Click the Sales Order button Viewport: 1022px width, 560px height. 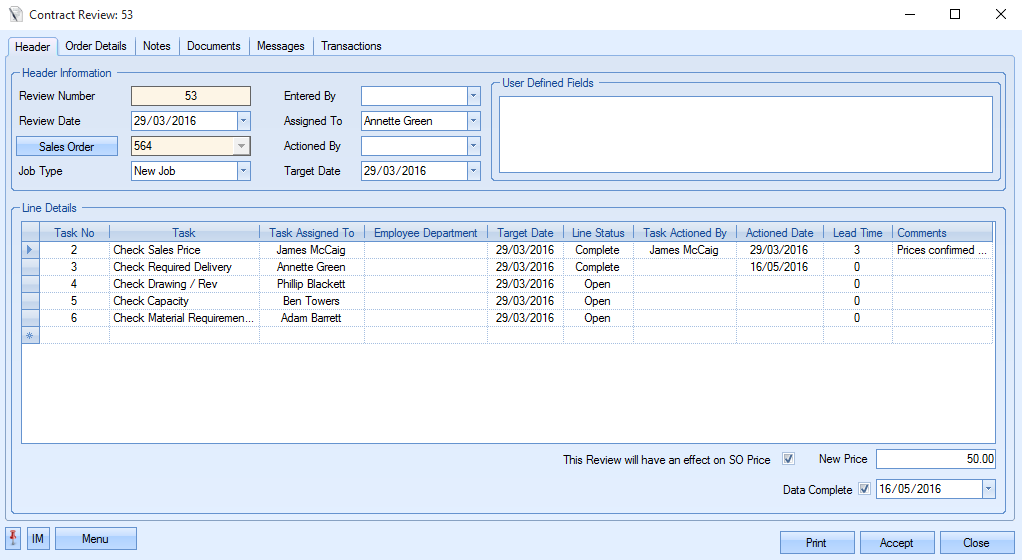tap(67, 147)
